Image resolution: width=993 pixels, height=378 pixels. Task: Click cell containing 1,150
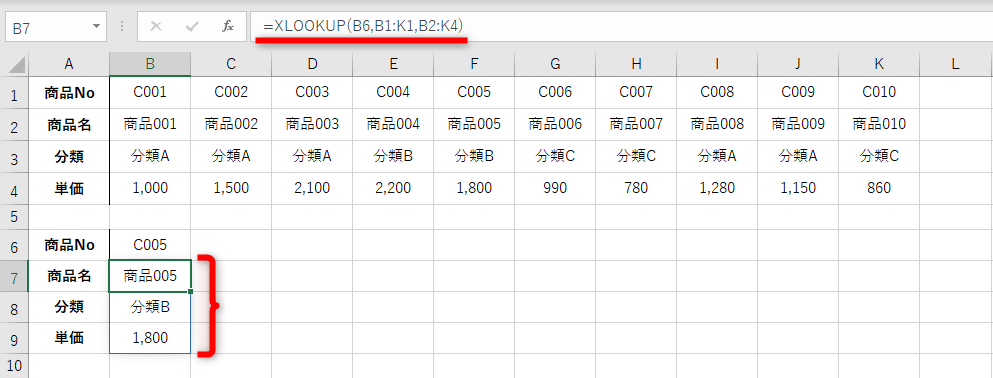tap(799, 189)
